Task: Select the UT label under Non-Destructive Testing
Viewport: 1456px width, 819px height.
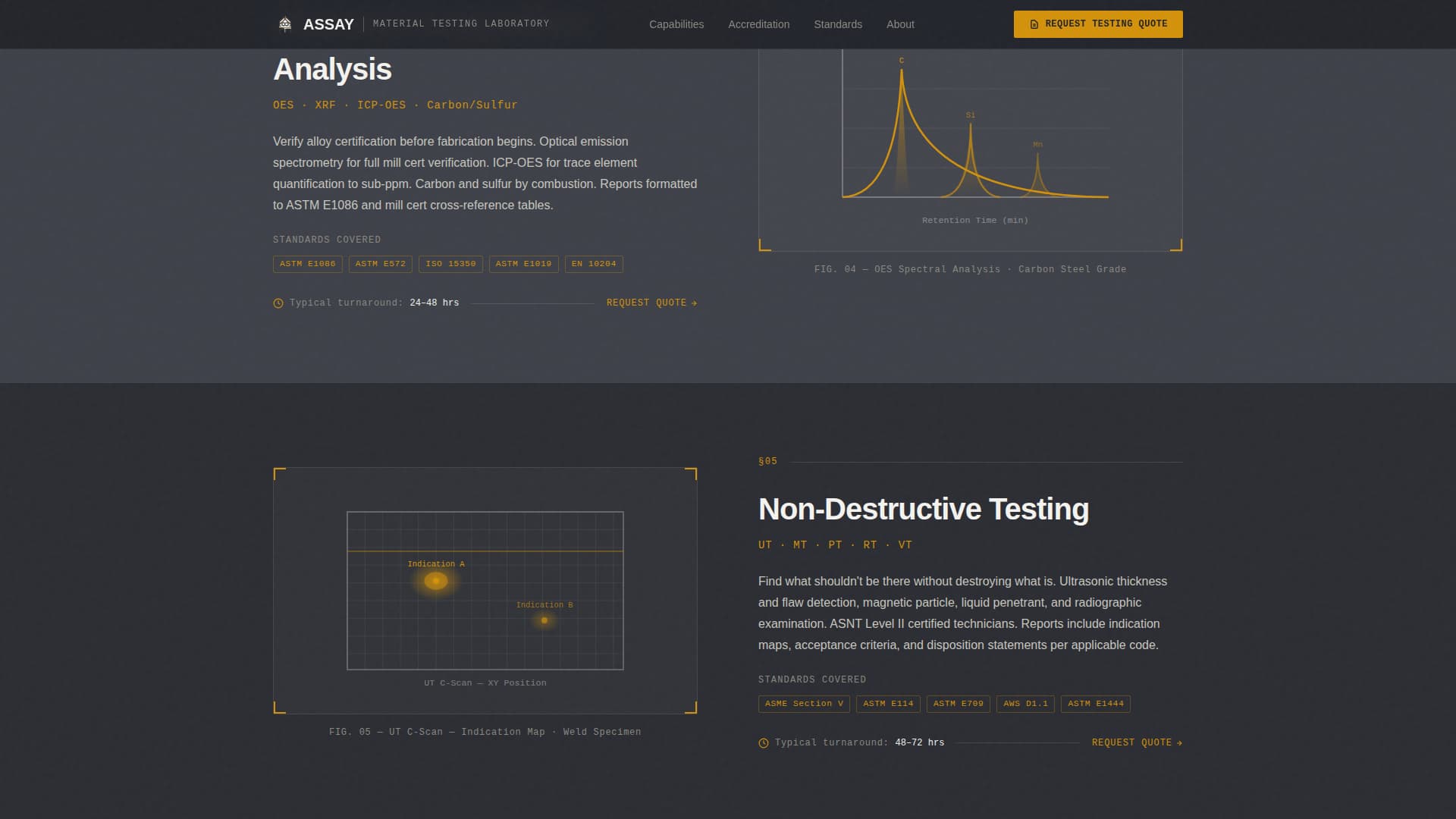Action: pyautogui.click(x=764, y=544)
